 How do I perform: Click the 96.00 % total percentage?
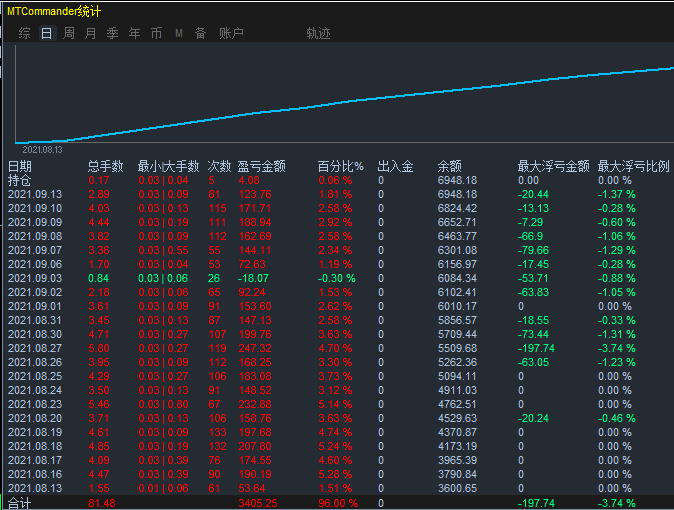[x=338, y=503]
